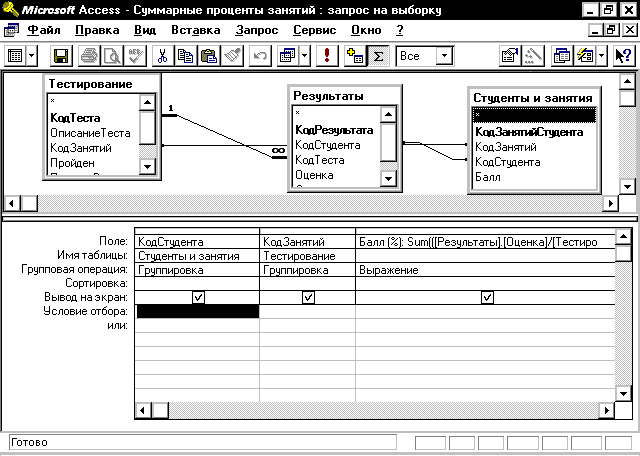The width and height of the screenshot is (640, 456).
Task: Open the Правка menu
Action: click(97, 30)
